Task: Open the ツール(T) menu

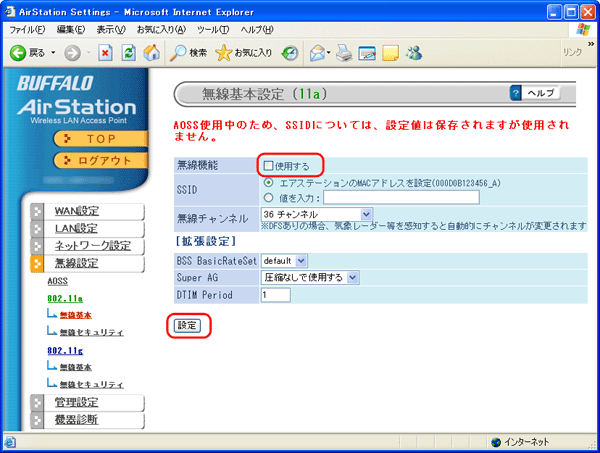Action: point(213,29)
